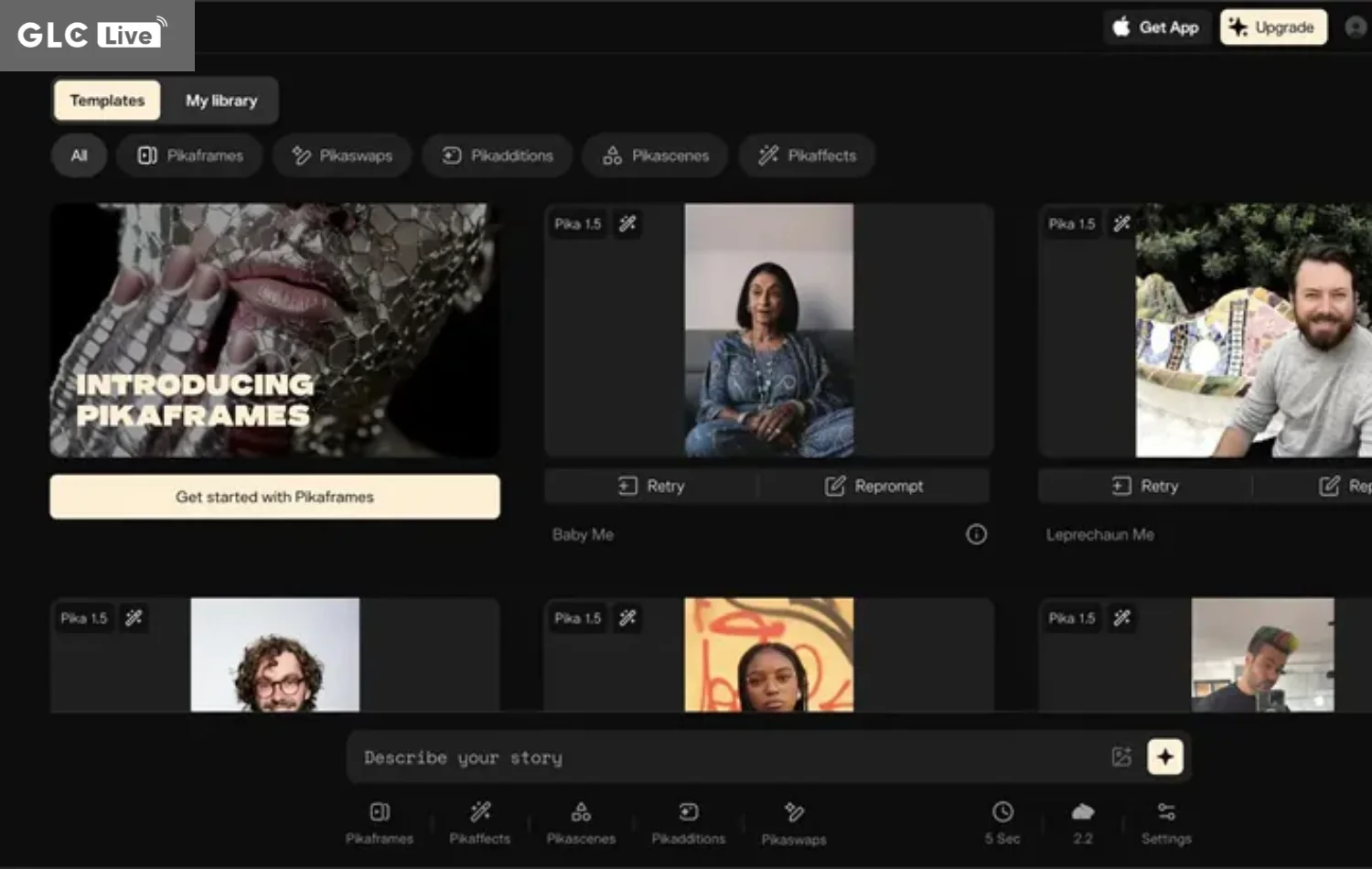The image size is (1372, 869).
Task: Open the My library tab
Action: [x=221, y=101]
